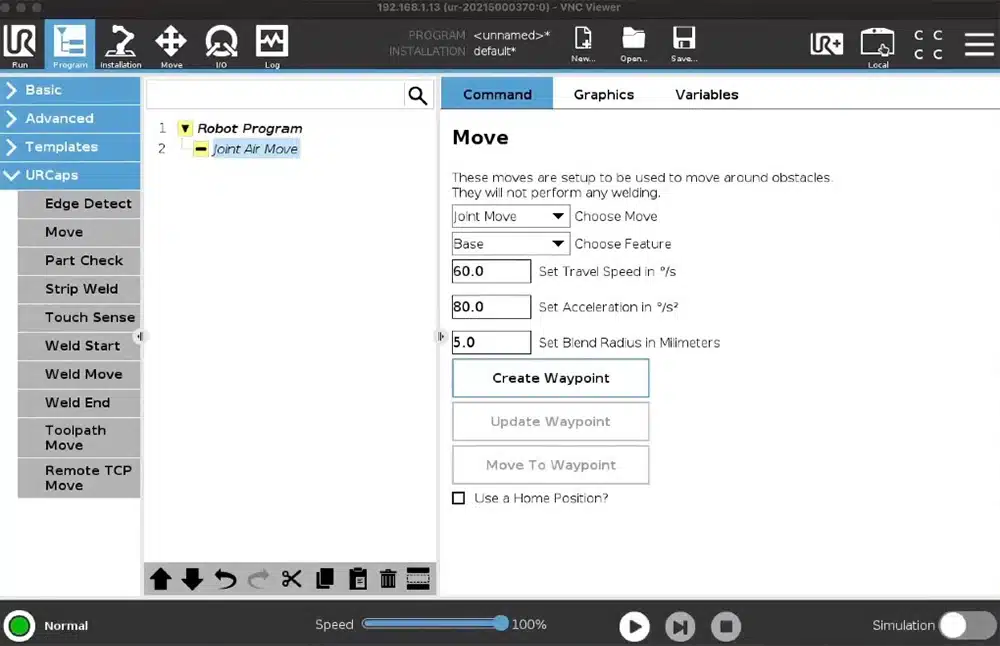Open the Move jog screen in header

click(x=171, y=45)
